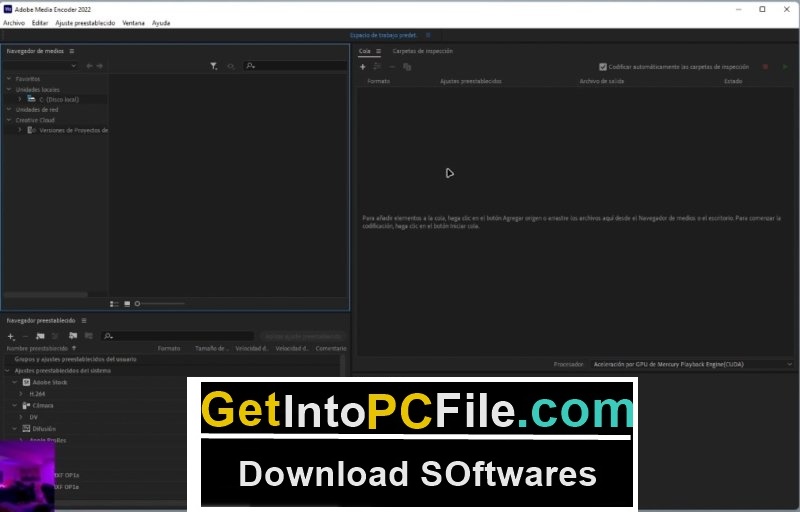
Task: Click the red stop queue button
Action: pos(765,67)
